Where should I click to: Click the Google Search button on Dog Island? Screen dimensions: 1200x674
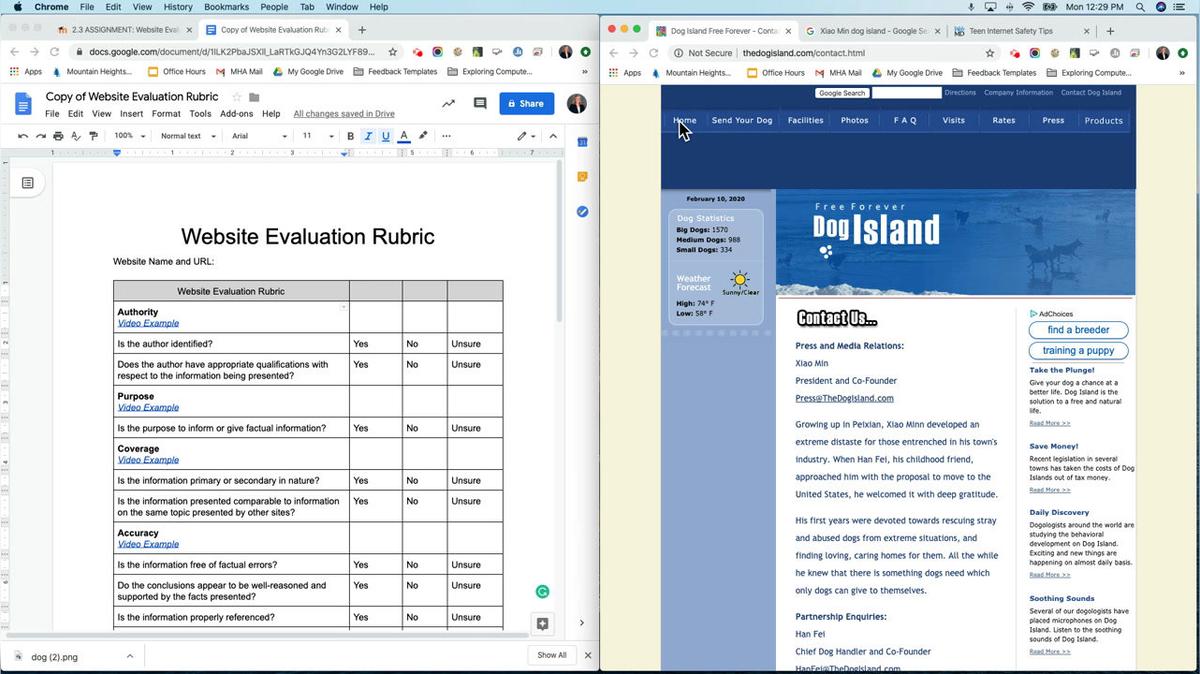841,93
